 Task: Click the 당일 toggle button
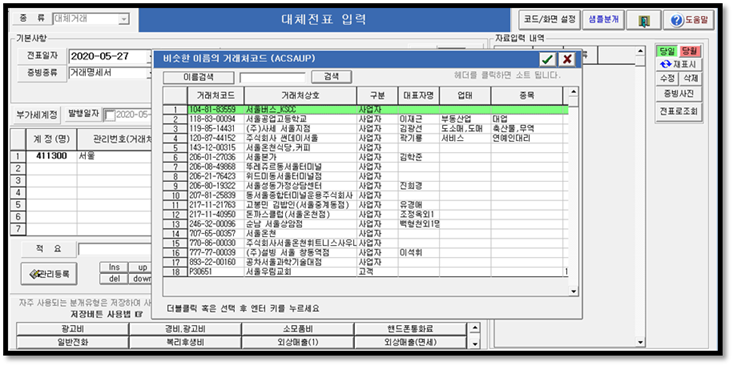click(x=667, y=50)
